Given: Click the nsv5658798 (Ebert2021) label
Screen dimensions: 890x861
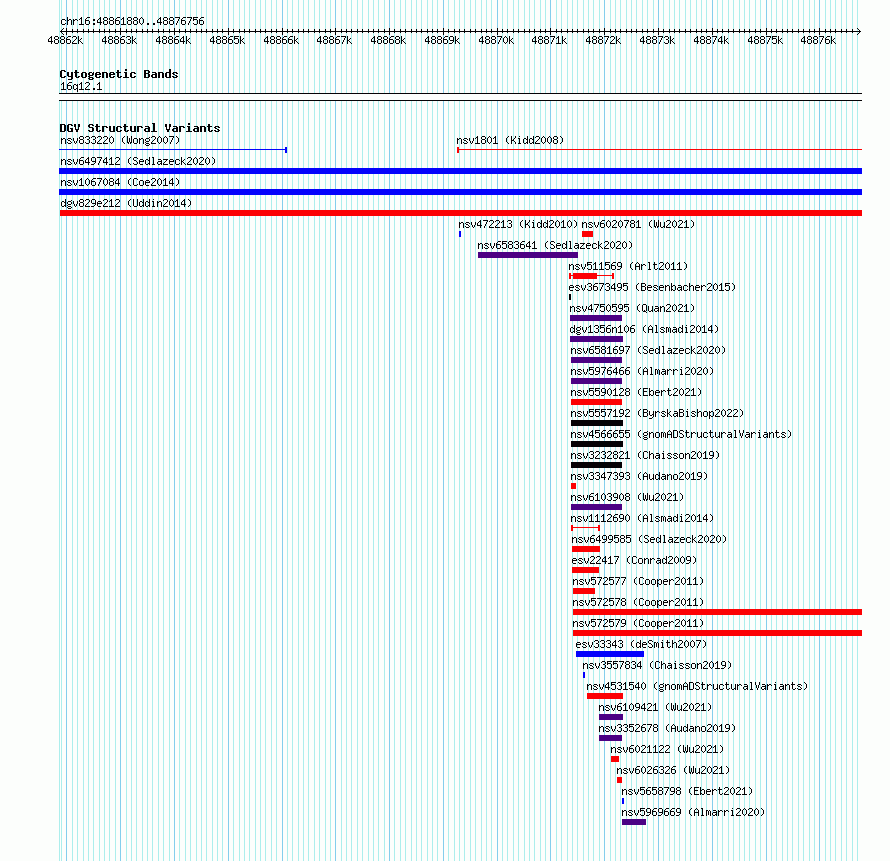Looking at the screenshot, I should tap(687, 791).
